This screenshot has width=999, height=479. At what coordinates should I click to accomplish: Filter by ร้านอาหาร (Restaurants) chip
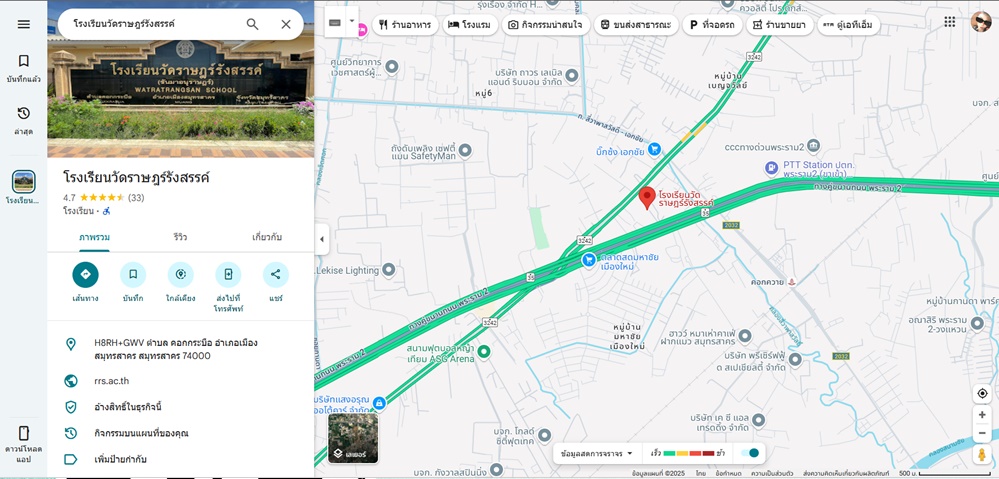point(405,25)
